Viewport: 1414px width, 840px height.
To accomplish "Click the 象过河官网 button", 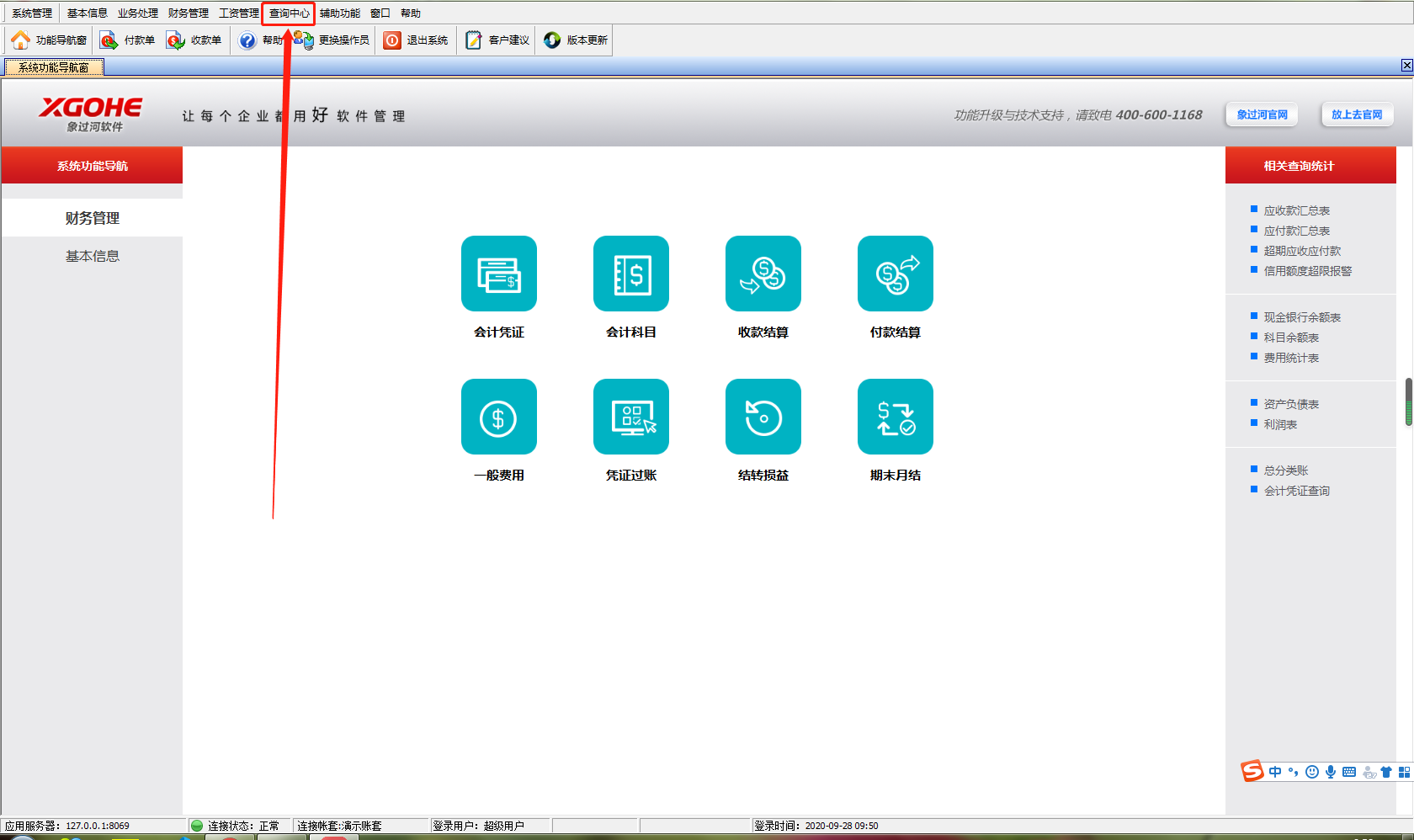I will point(1262,114).
